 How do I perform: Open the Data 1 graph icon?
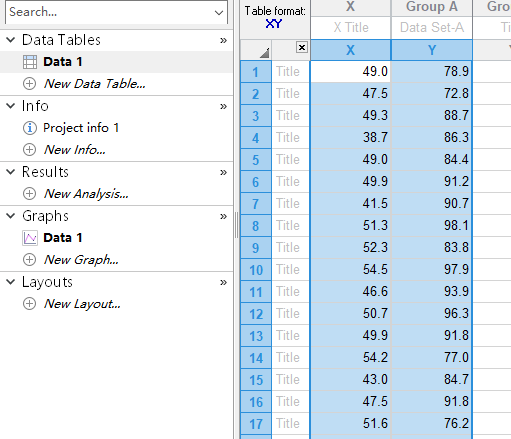coord(30,238)
